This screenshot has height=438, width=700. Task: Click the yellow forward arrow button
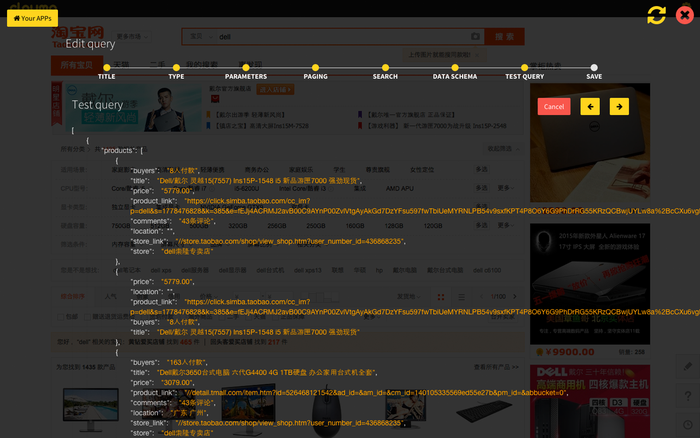[619, 107]
